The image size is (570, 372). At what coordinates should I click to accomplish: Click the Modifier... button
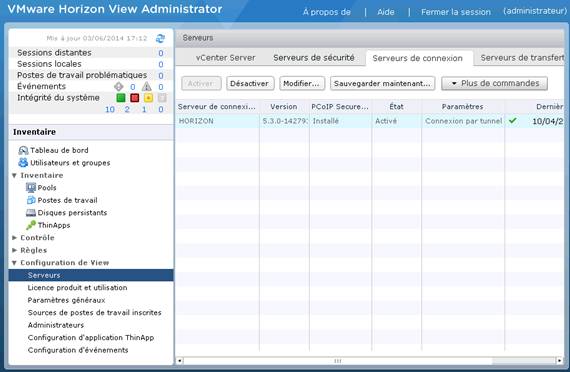point(301,84)
